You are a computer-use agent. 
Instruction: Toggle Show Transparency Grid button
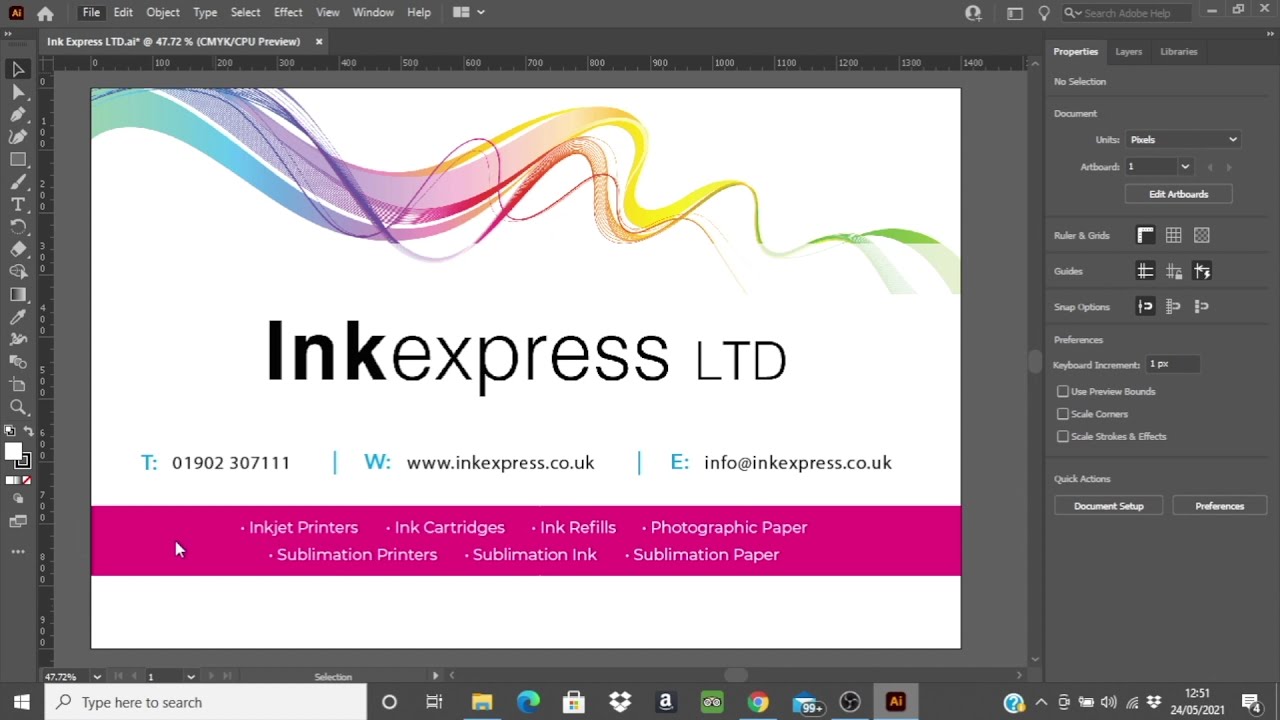click(1201, 235)
